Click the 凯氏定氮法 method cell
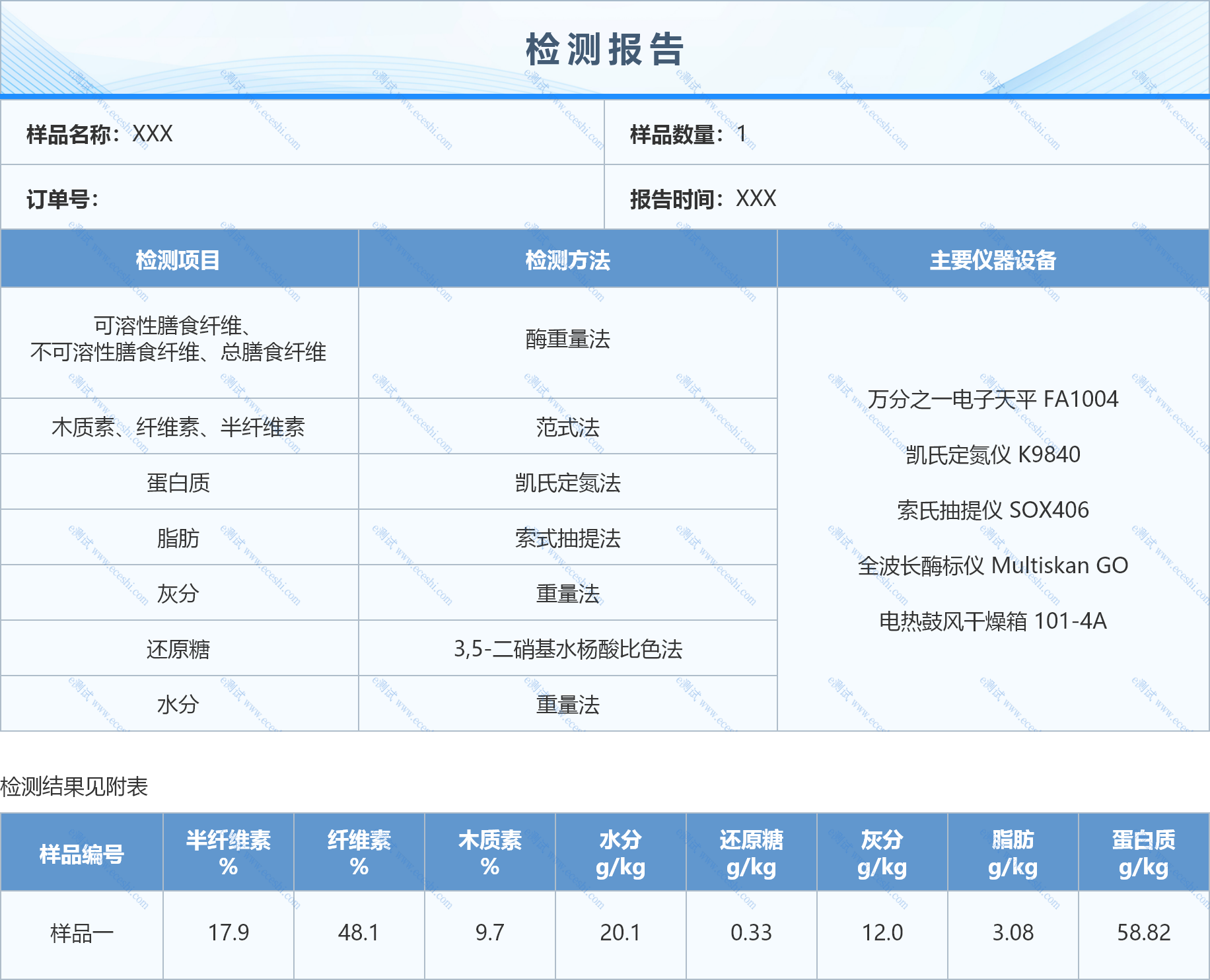Image resolution: width=1210 pixels, height=980 pixels. 567,482
